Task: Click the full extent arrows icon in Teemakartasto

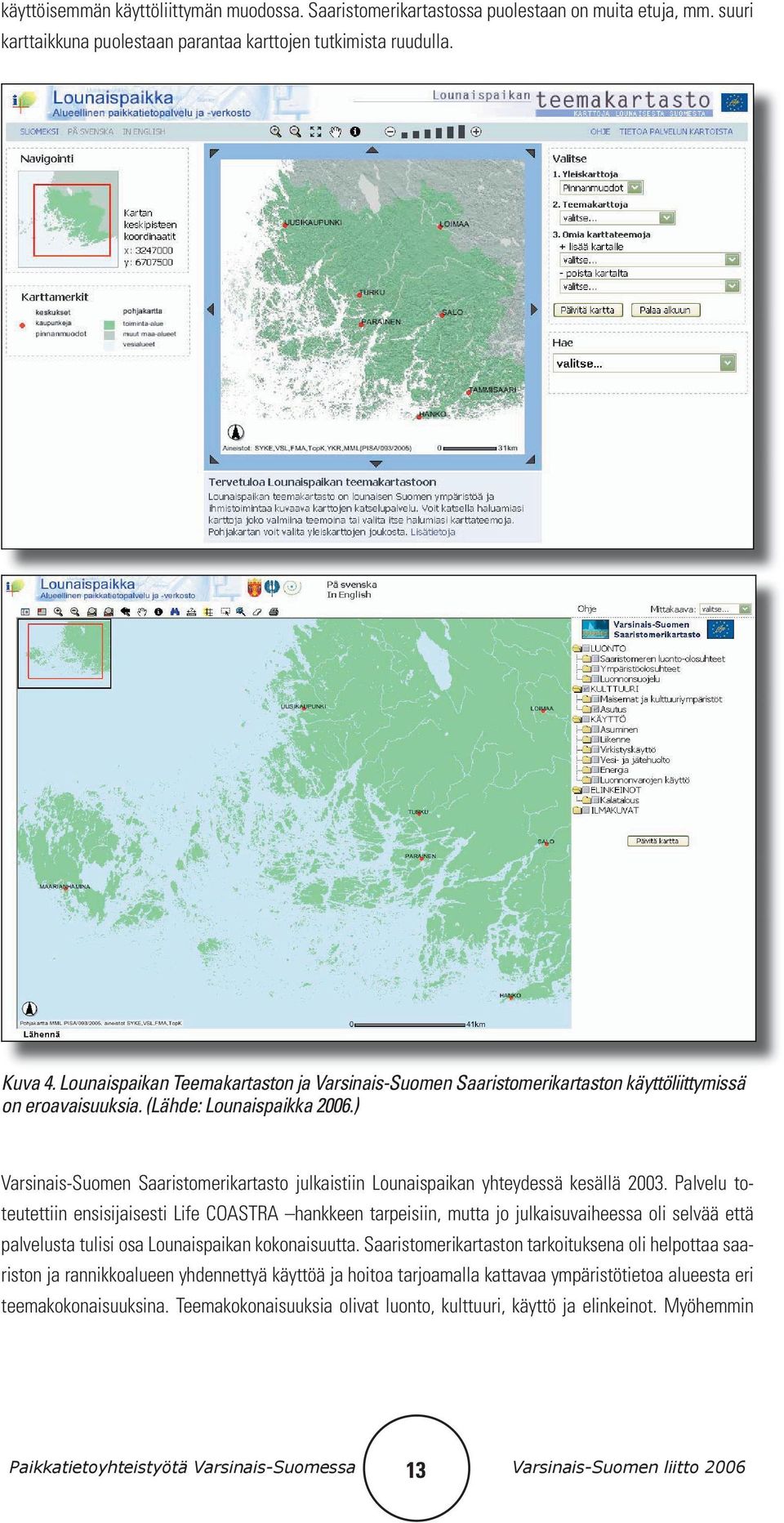Action: (x=316, y=132)
